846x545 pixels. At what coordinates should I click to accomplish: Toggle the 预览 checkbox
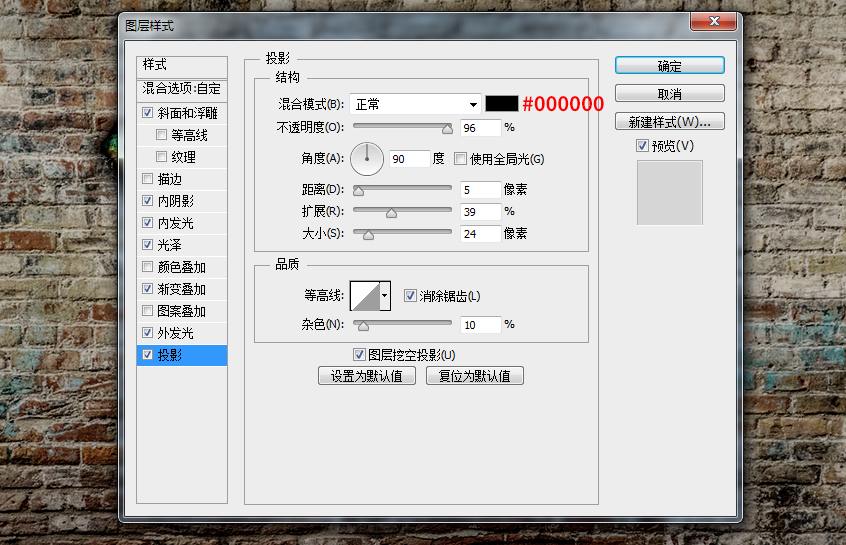pyautogui.click(x=642, y=146)
